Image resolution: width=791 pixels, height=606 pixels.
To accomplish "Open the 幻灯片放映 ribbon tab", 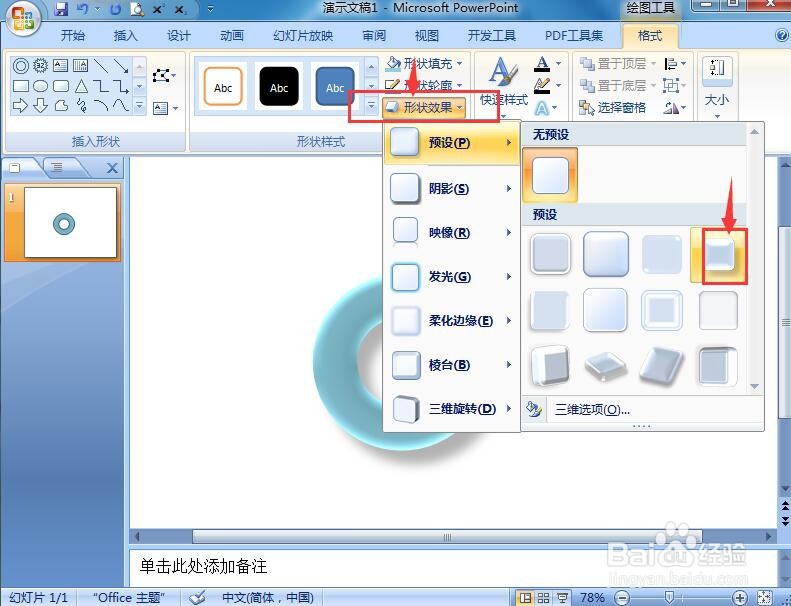I will (303, 36).
